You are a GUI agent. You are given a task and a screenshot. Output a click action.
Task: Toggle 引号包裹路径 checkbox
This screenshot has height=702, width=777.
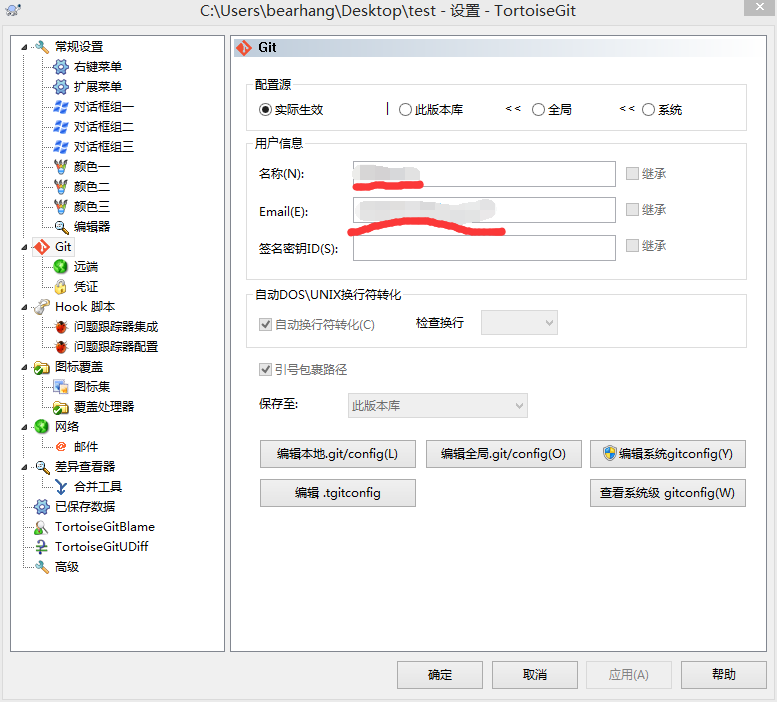(265, 370)
